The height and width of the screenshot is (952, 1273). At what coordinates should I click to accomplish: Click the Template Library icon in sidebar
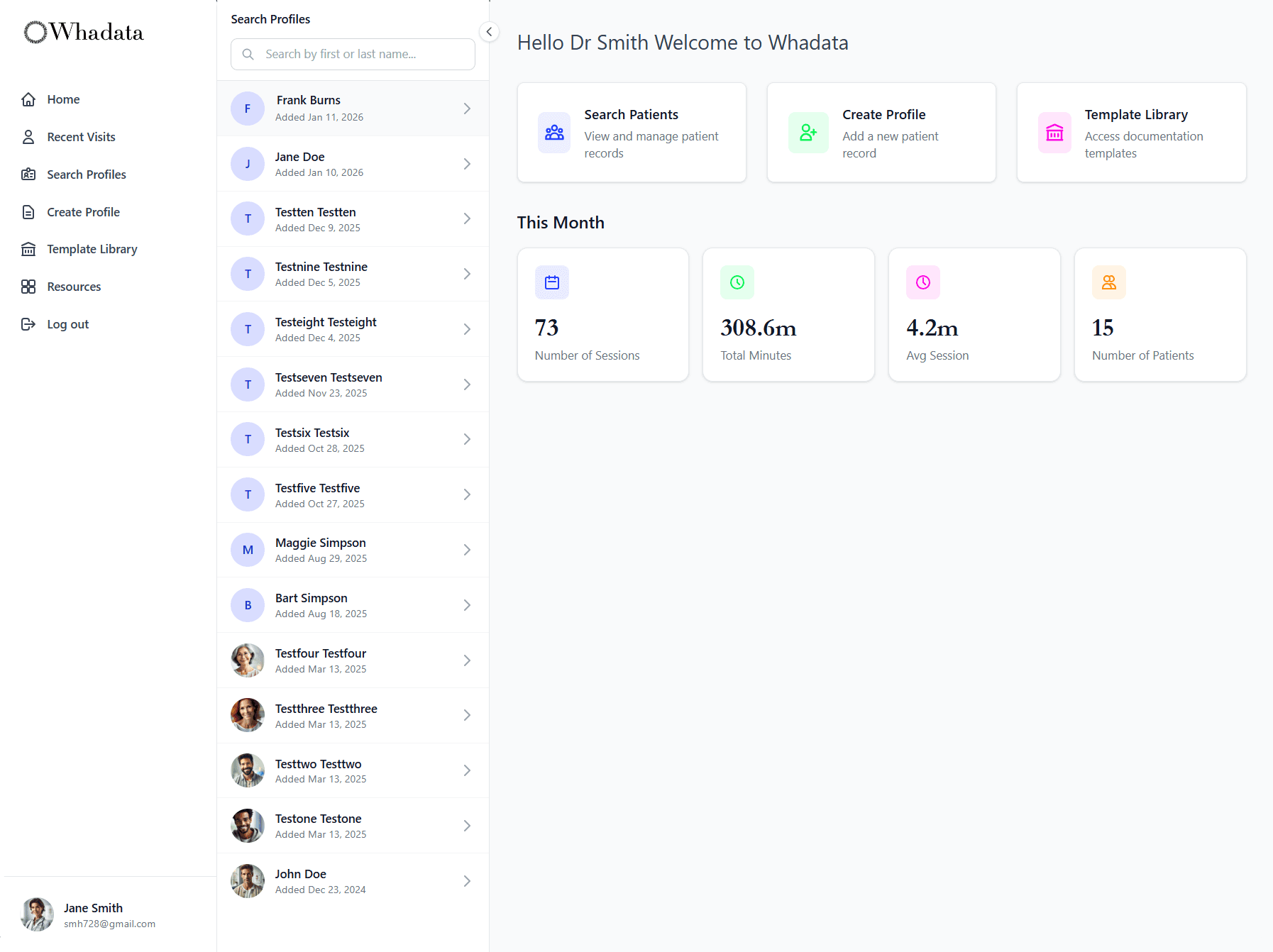pyautogui.click(x=29, y=249)
